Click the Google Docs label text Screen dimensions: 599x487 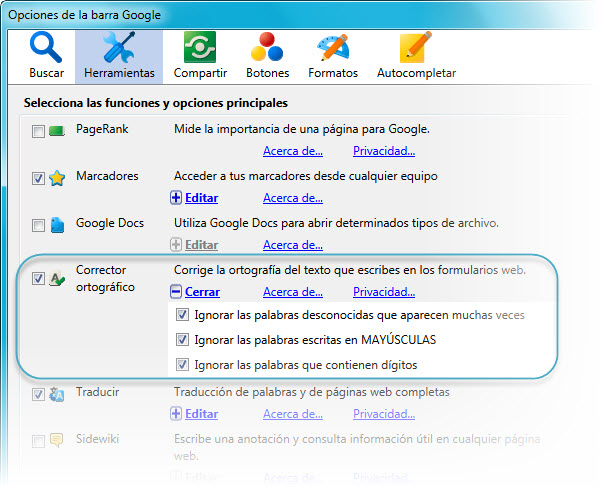[x=110, y=223]
